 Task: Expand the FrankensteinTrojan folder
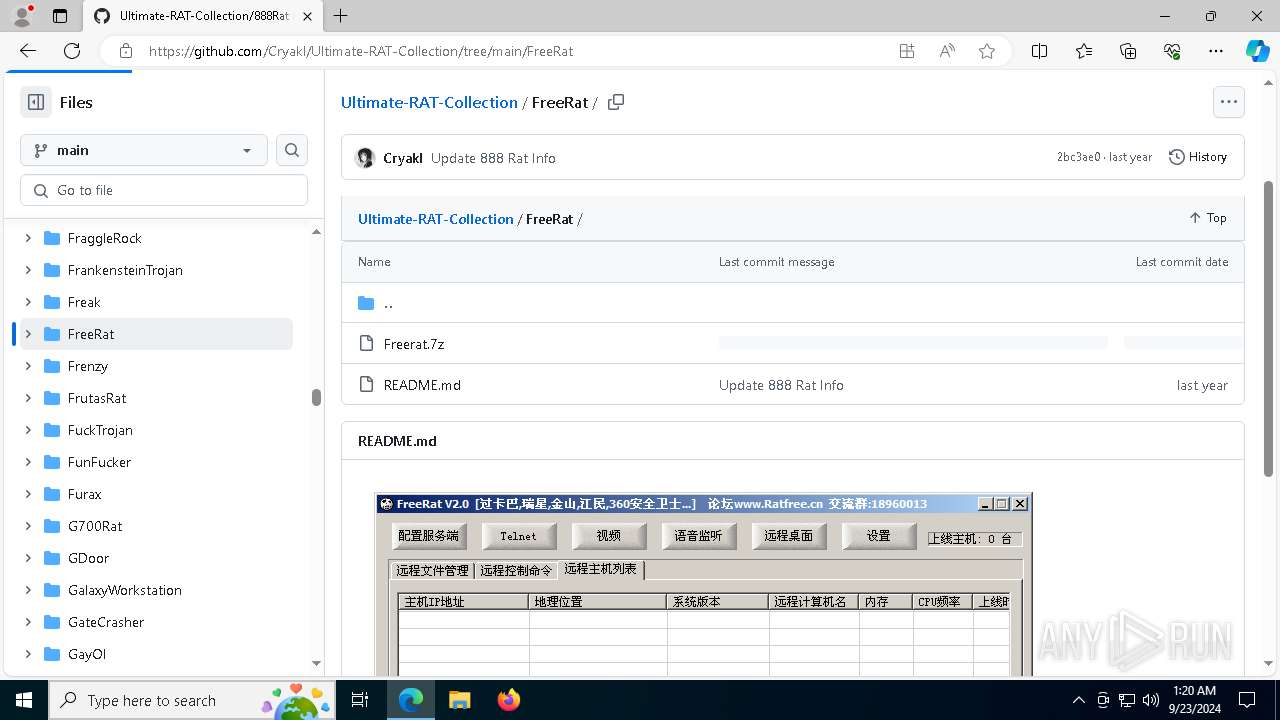28,270
